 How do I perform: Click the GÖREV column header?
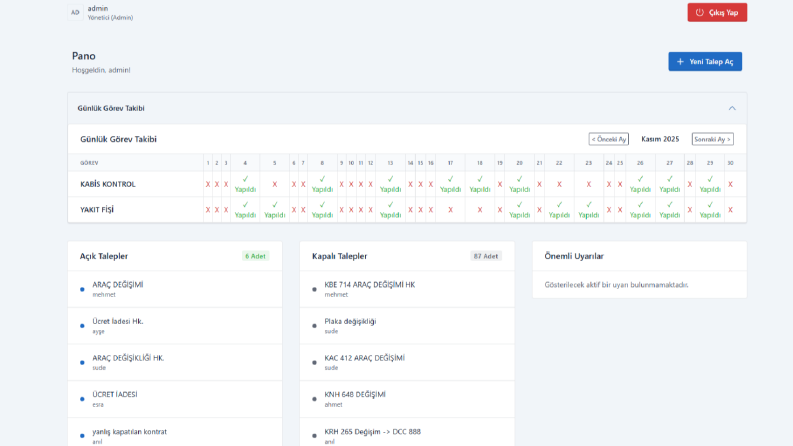[x=89, y=163]
